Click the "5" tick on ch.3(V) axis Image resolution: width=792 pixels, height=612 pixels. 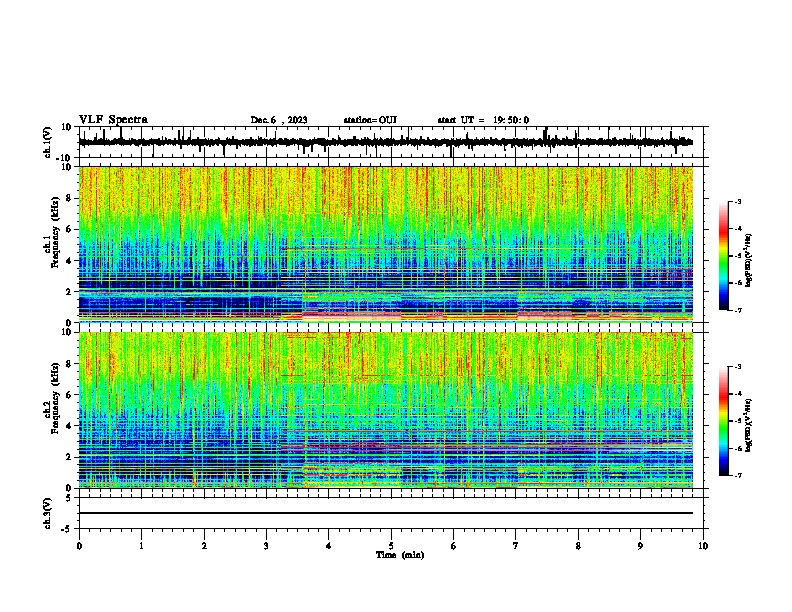click(x=70, y=498)
